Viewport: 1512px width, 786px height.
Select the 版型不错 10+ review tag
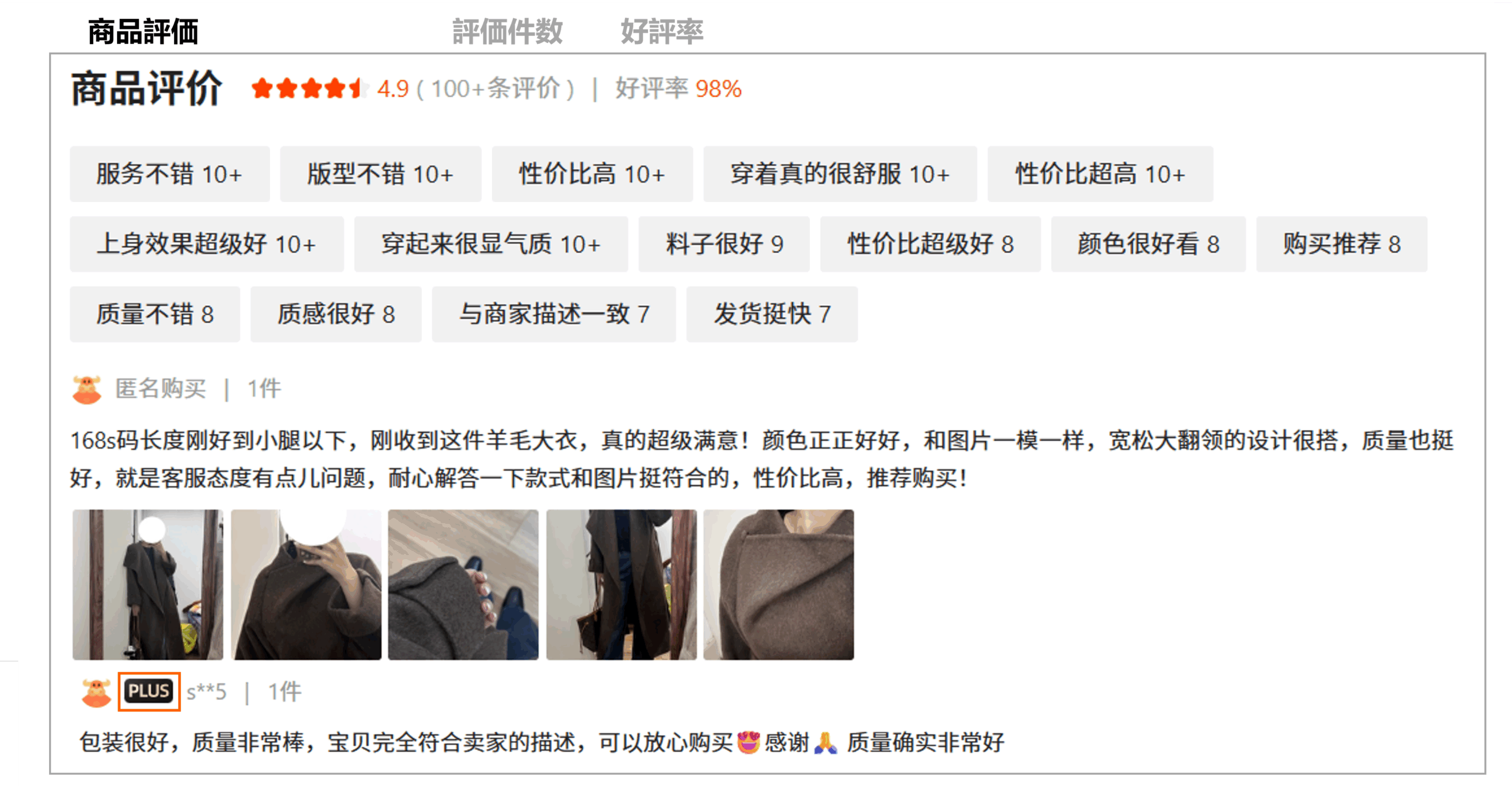point(380,174)
